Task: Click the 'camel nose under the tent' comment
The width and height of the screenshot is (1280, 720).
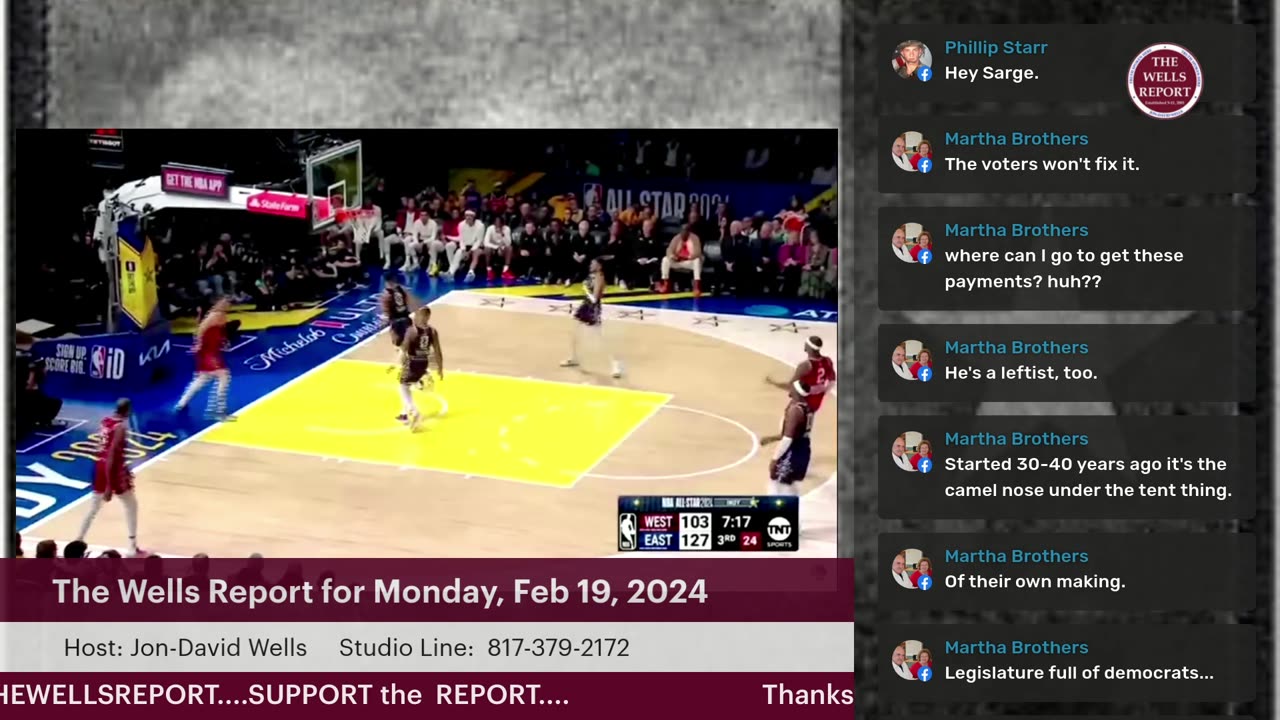Action: click(x=1088, y=477)
